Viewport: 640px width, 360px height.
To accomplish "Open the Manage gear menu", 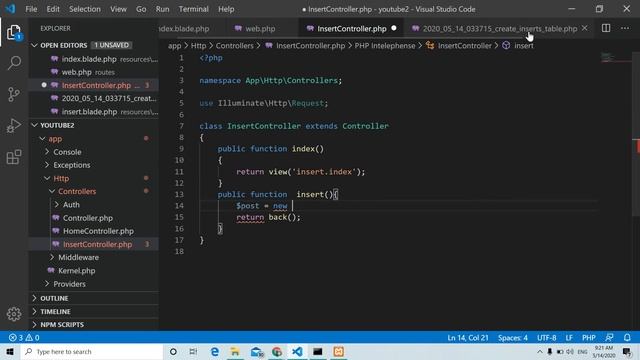I will tap(14, 314).
